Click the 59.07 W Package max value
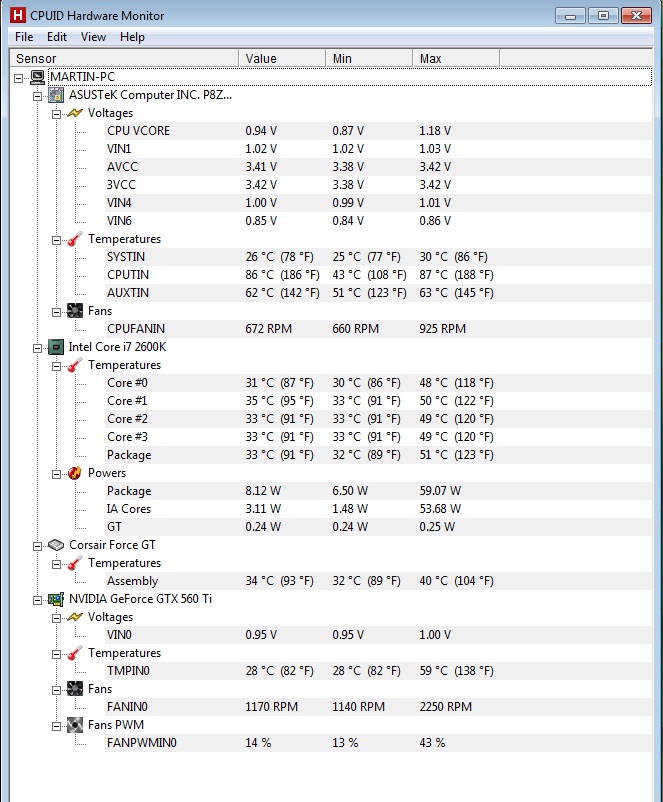Screen dimensions: 663x802 point(440,491)
